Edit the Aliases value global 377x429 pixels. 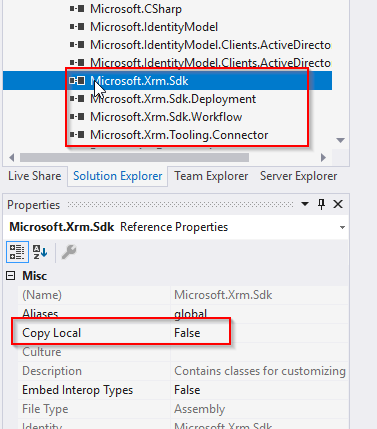coord(190,314)
